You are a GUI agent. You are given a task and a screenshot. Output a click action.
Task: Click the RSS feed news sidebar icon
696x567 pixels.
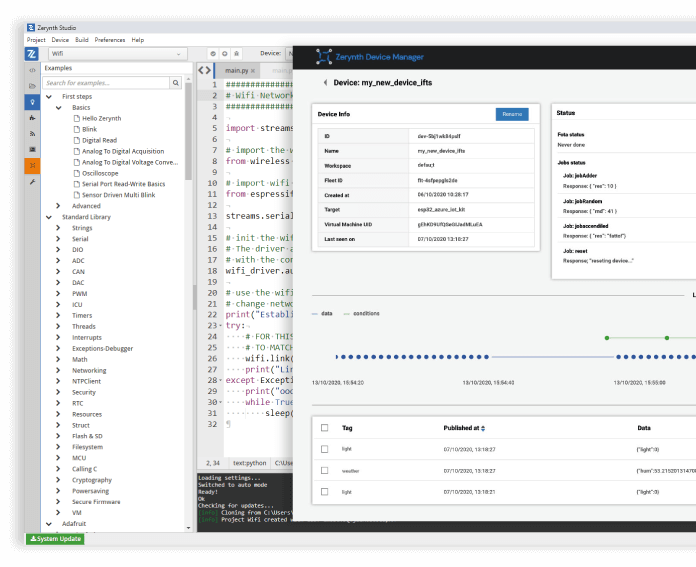pyautogui.click(x=32, y=134)
